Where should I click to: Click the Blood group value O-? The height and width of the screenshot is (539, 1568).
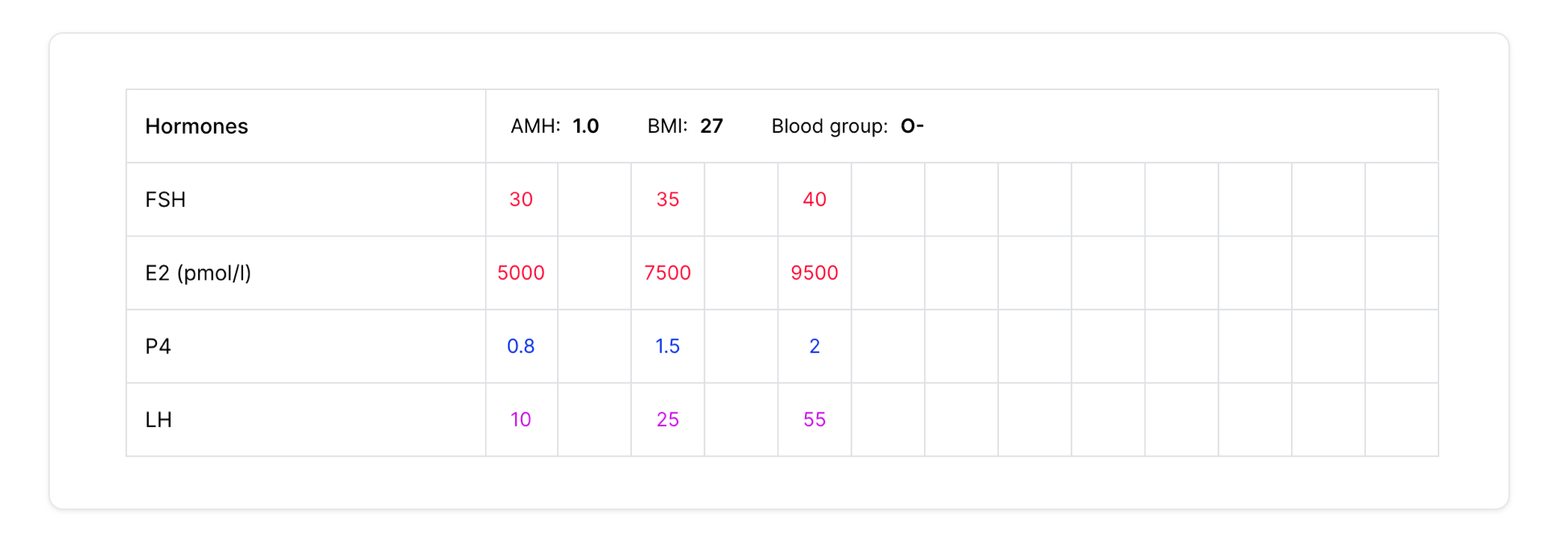(911, 126)
